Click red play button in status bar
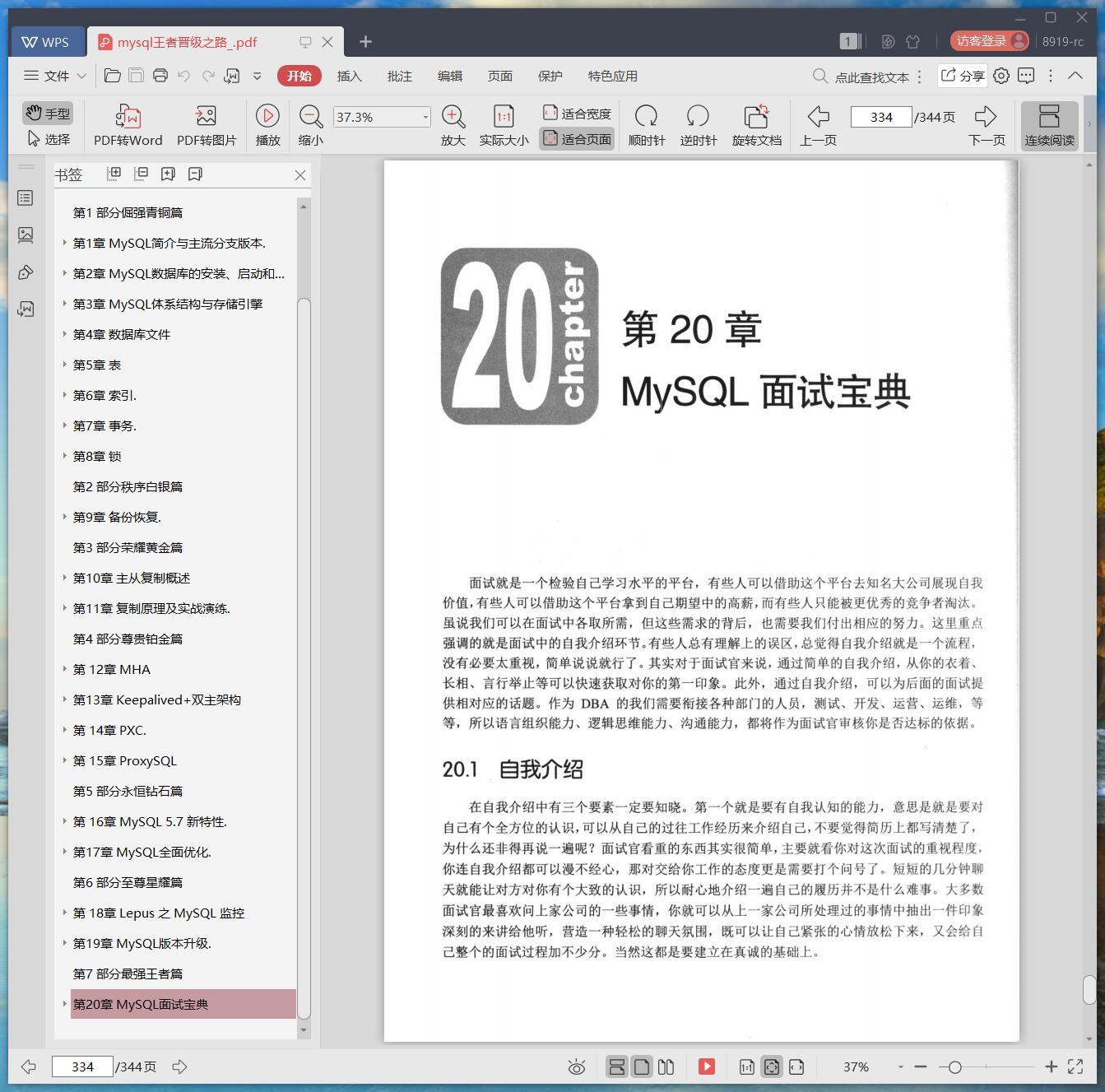 point(706,1066)
